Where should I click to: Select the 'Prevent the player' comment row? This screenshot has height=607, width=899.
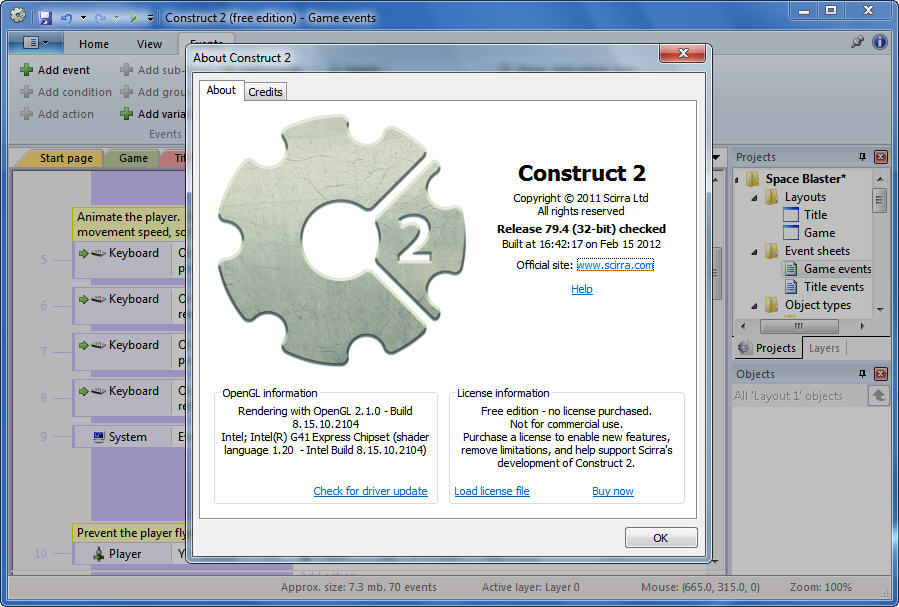click(131, 533)
